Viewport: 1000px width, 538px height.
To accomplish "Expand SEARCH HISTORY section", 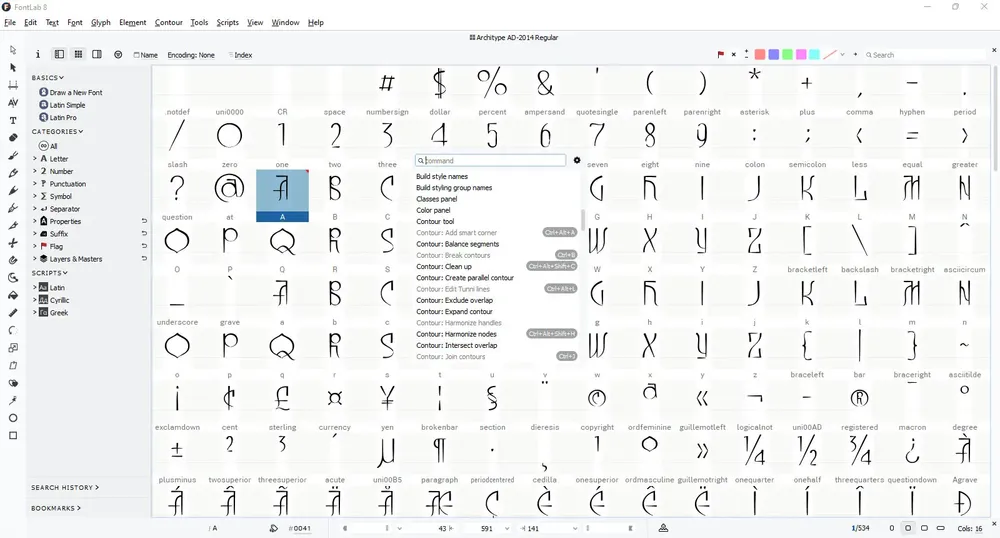I will click(65, 488).
